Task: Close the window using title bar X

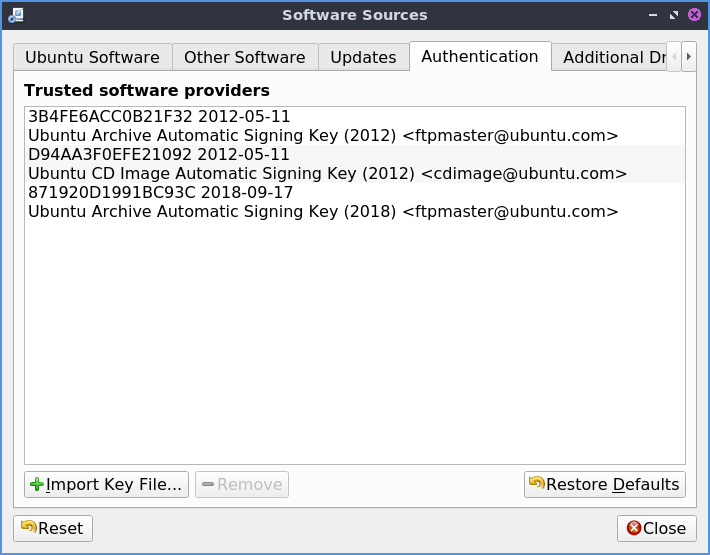Action: (694, 15)
